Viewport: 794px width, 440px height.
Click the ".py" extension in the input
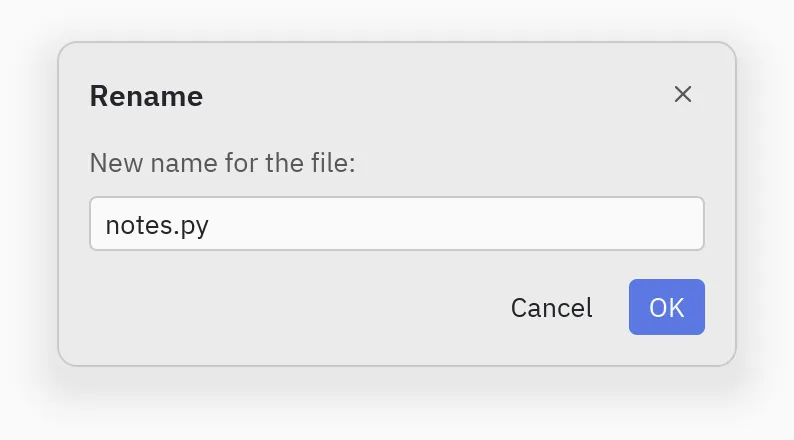pyautogui.click(x=191, y=227)
